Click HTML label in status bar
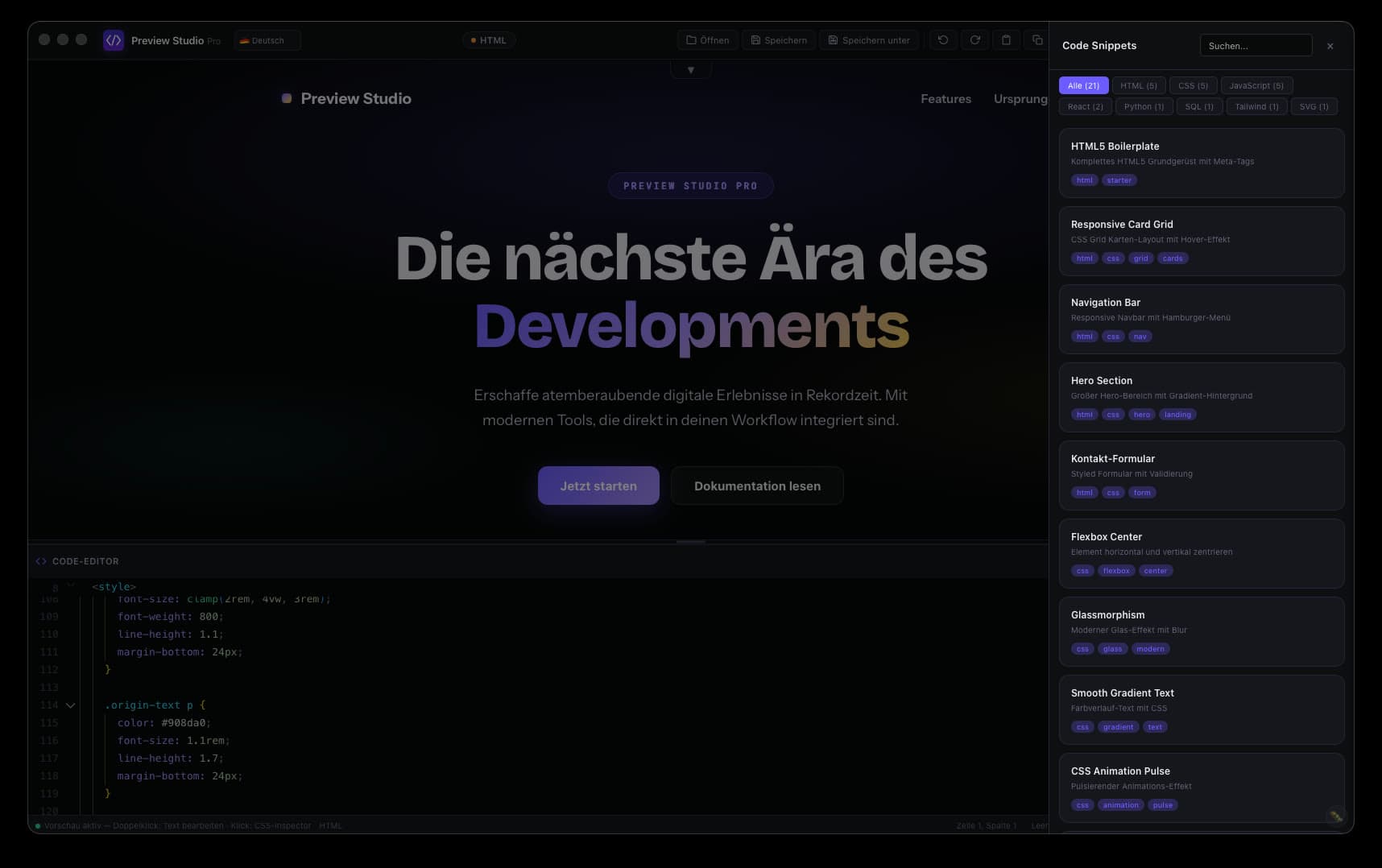Viewport: 1382px width, 868px height. (330, 825)
